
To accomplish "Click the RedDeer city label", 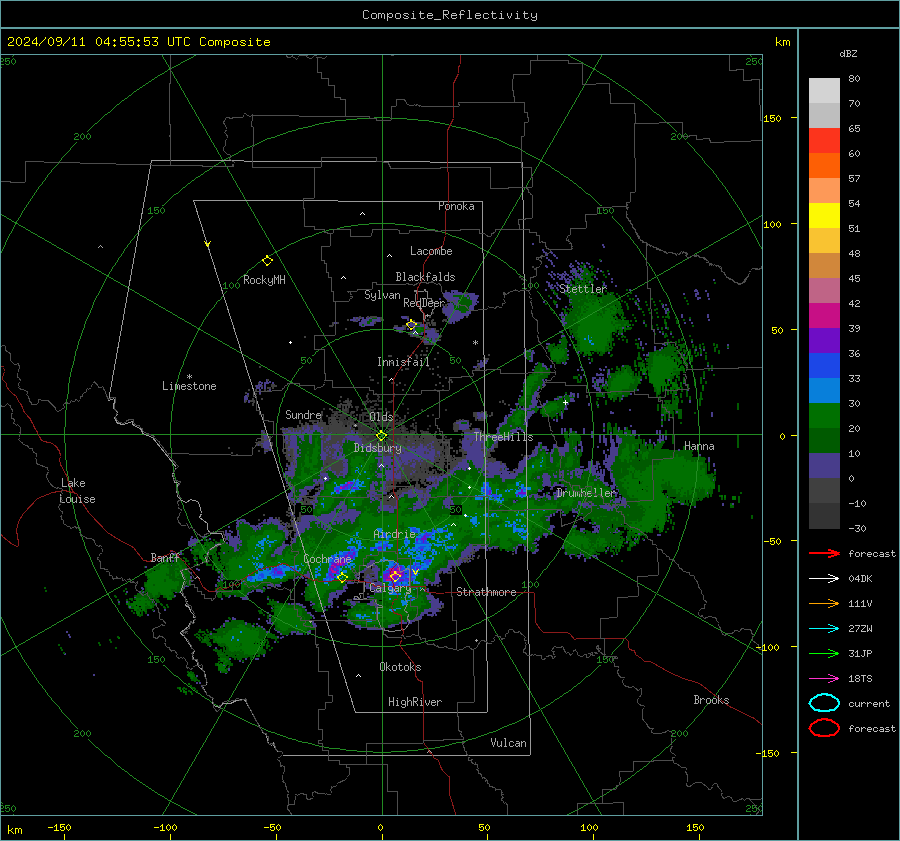I will point(424,303).
